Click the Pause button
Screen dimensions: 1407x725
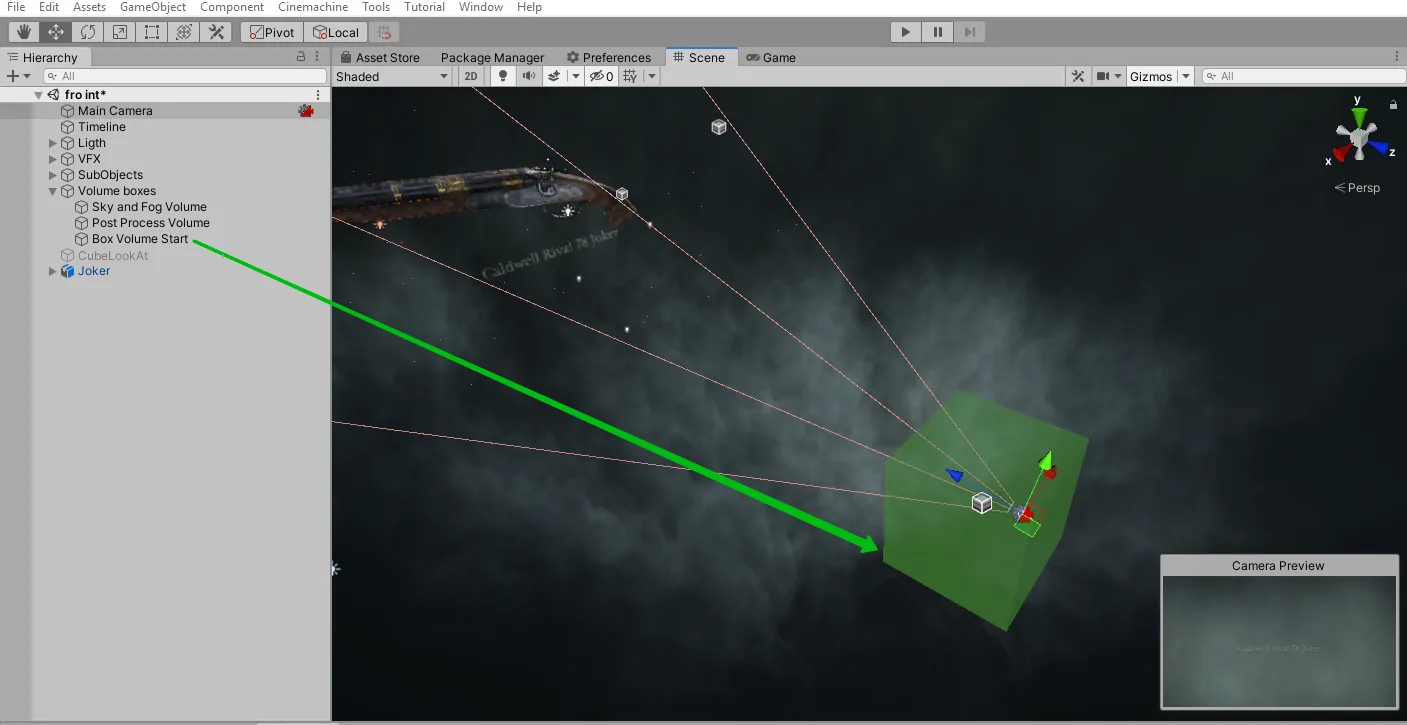(937, 32)
